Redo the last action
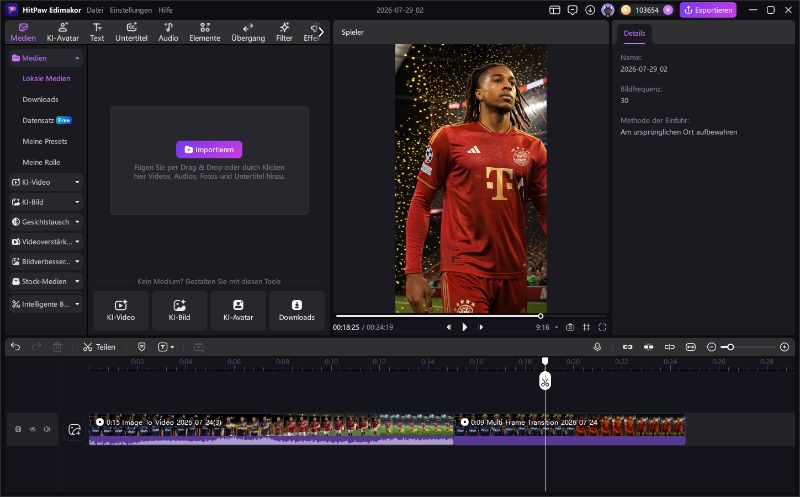This screenshot has width=800, height=497. [x=36, y=347]
